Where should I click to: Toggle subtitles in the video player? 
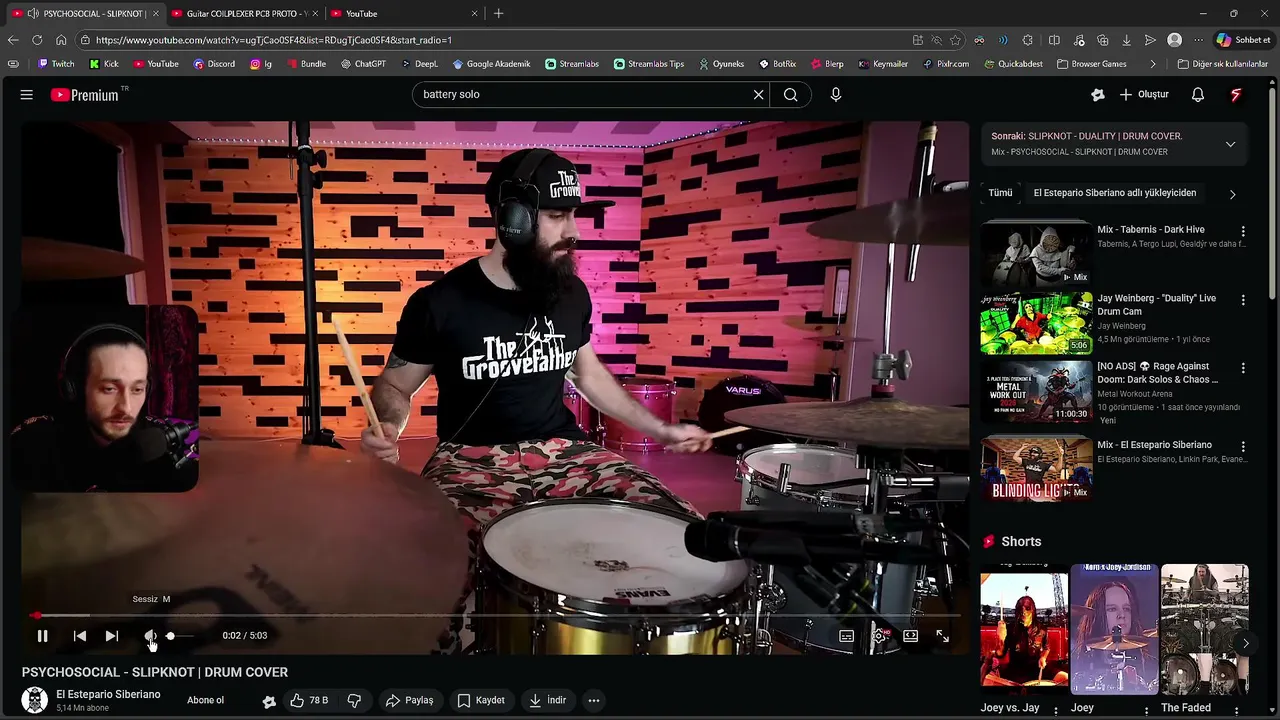coord(846,636)
